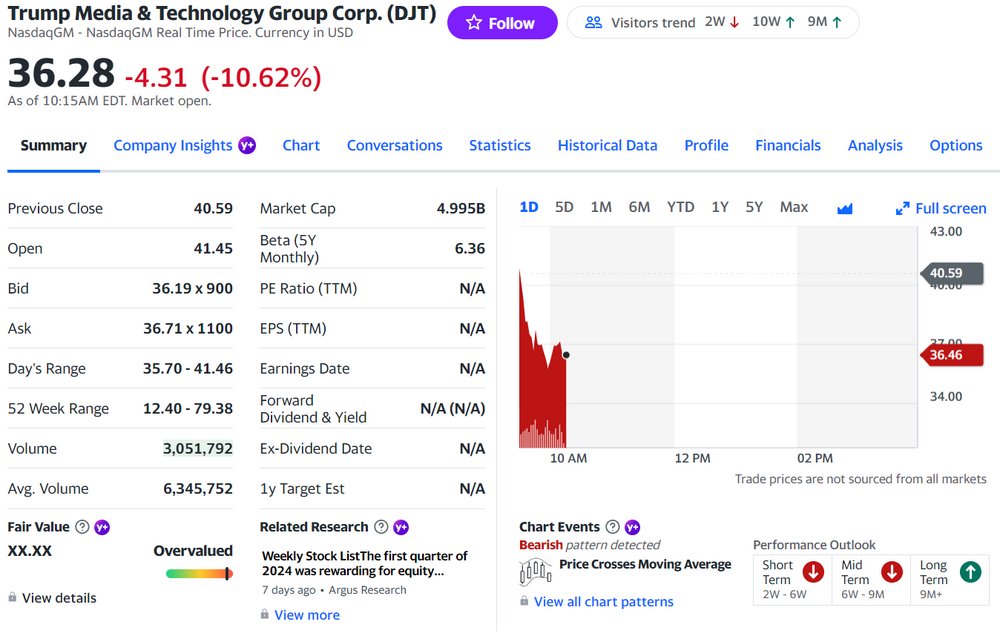Viewport: 1000px width, 636px height.
Task: Switch chart range to 6M
Action: (x=639, y=207)
